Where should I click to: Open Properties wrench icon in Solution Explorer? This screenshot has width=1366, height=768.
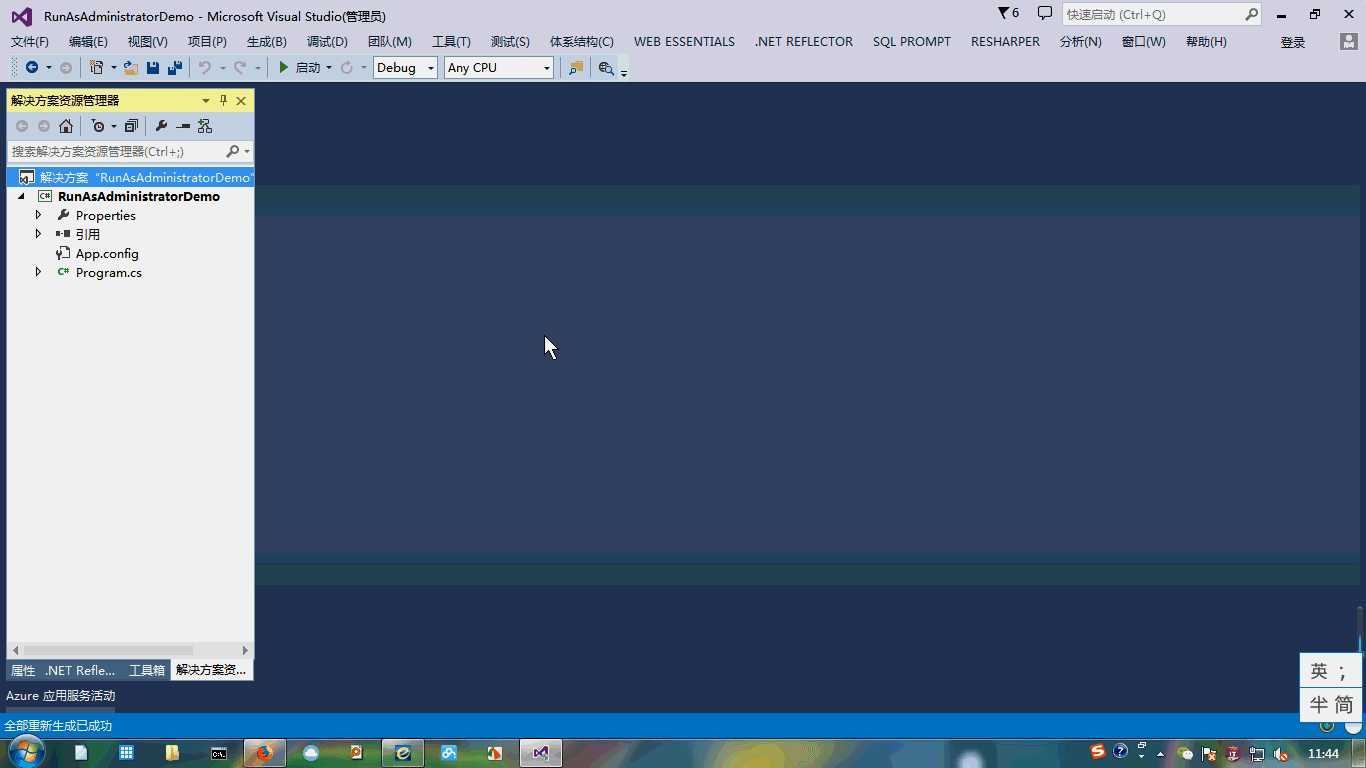tap(161, 126)
